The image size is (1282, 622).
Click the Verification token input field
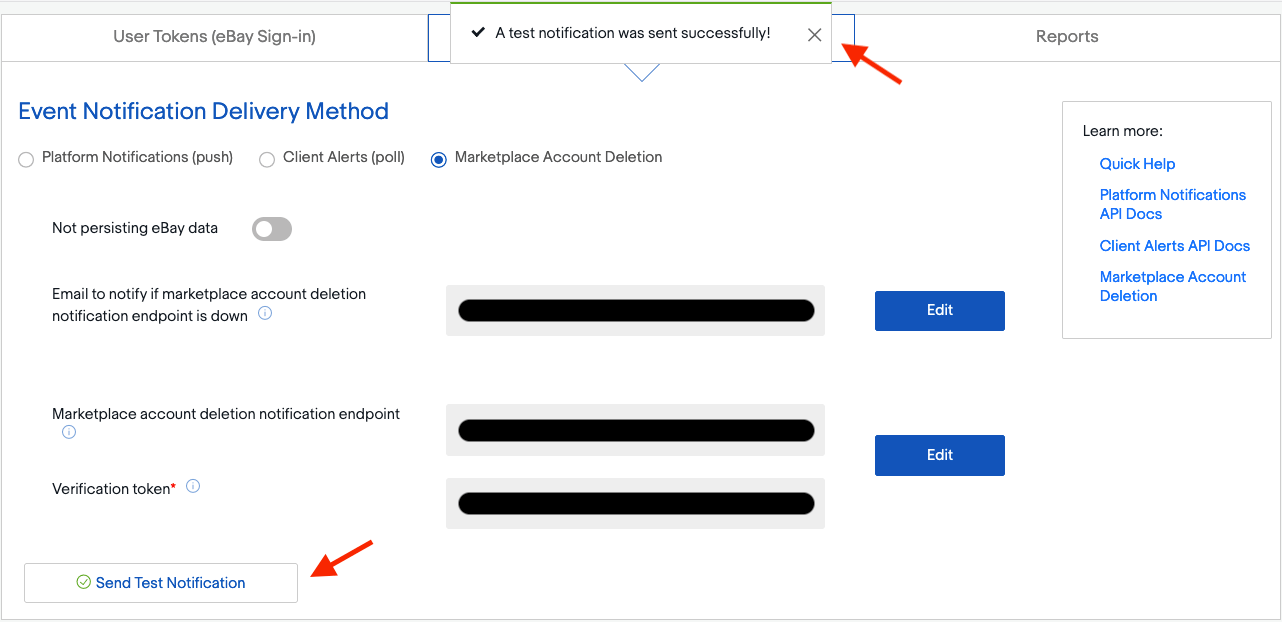(635, 503)
